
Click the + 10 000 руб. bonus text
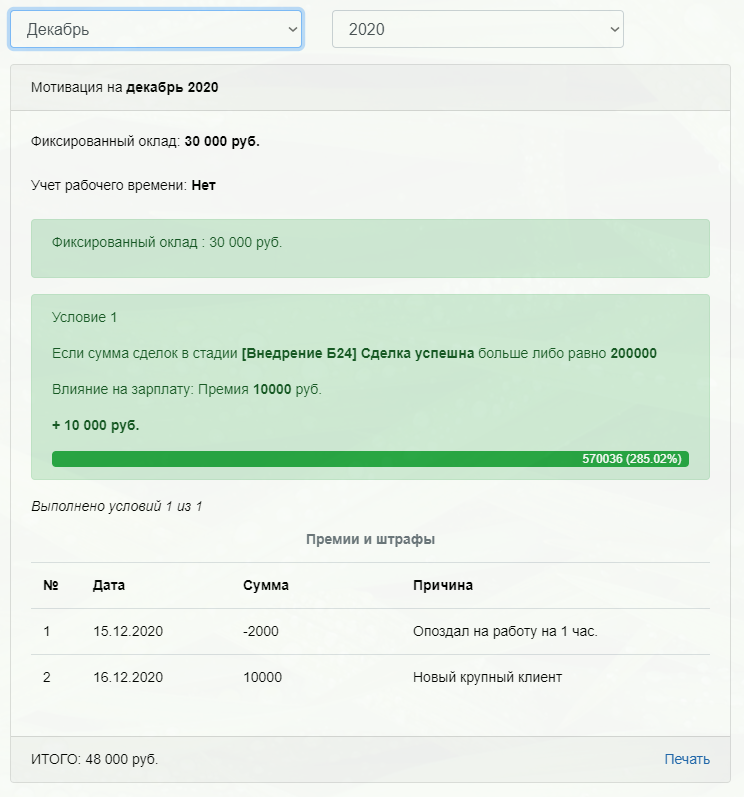point(96,425)
